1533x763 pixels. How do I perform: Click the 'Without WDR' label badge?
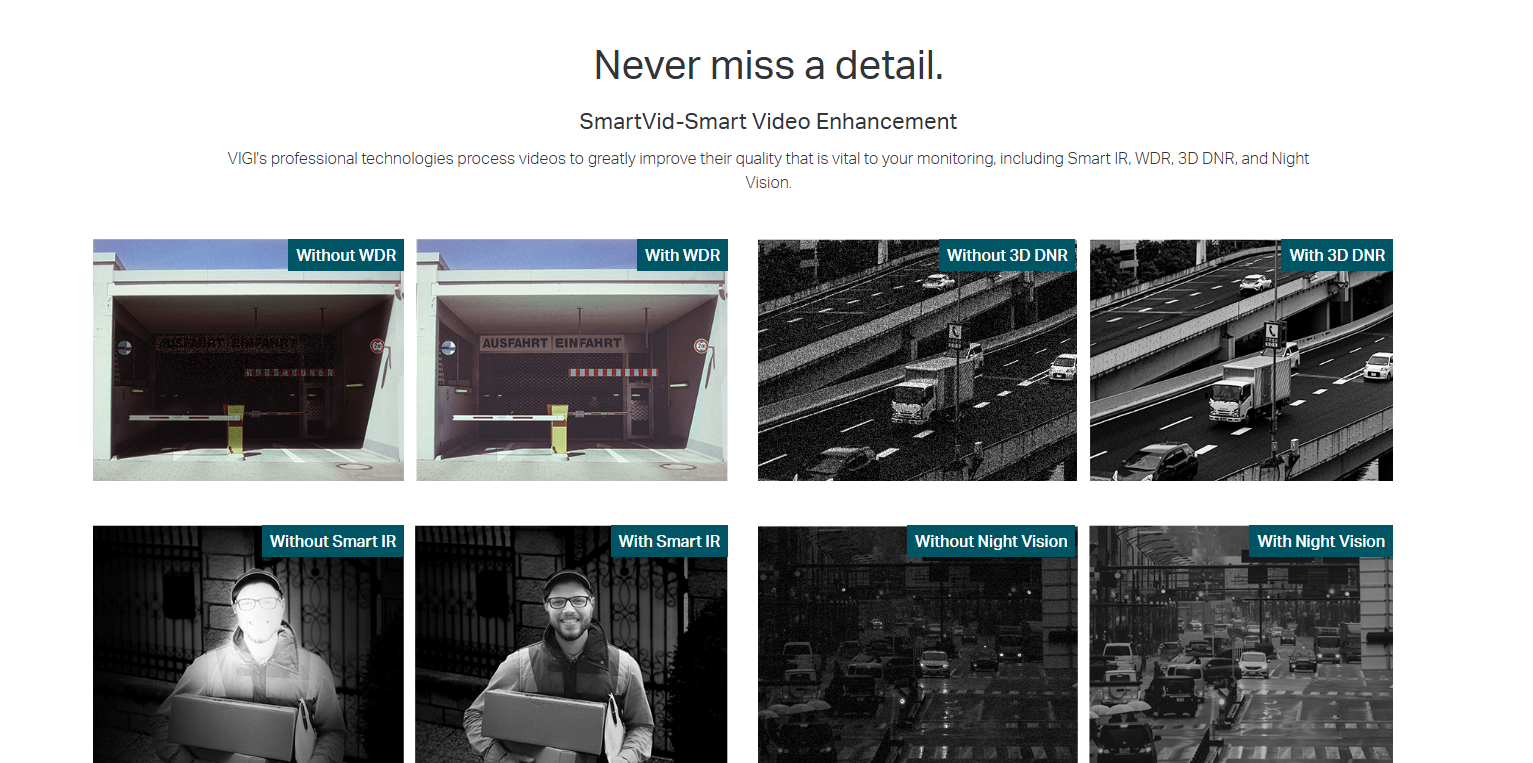(x=346, y=255)
